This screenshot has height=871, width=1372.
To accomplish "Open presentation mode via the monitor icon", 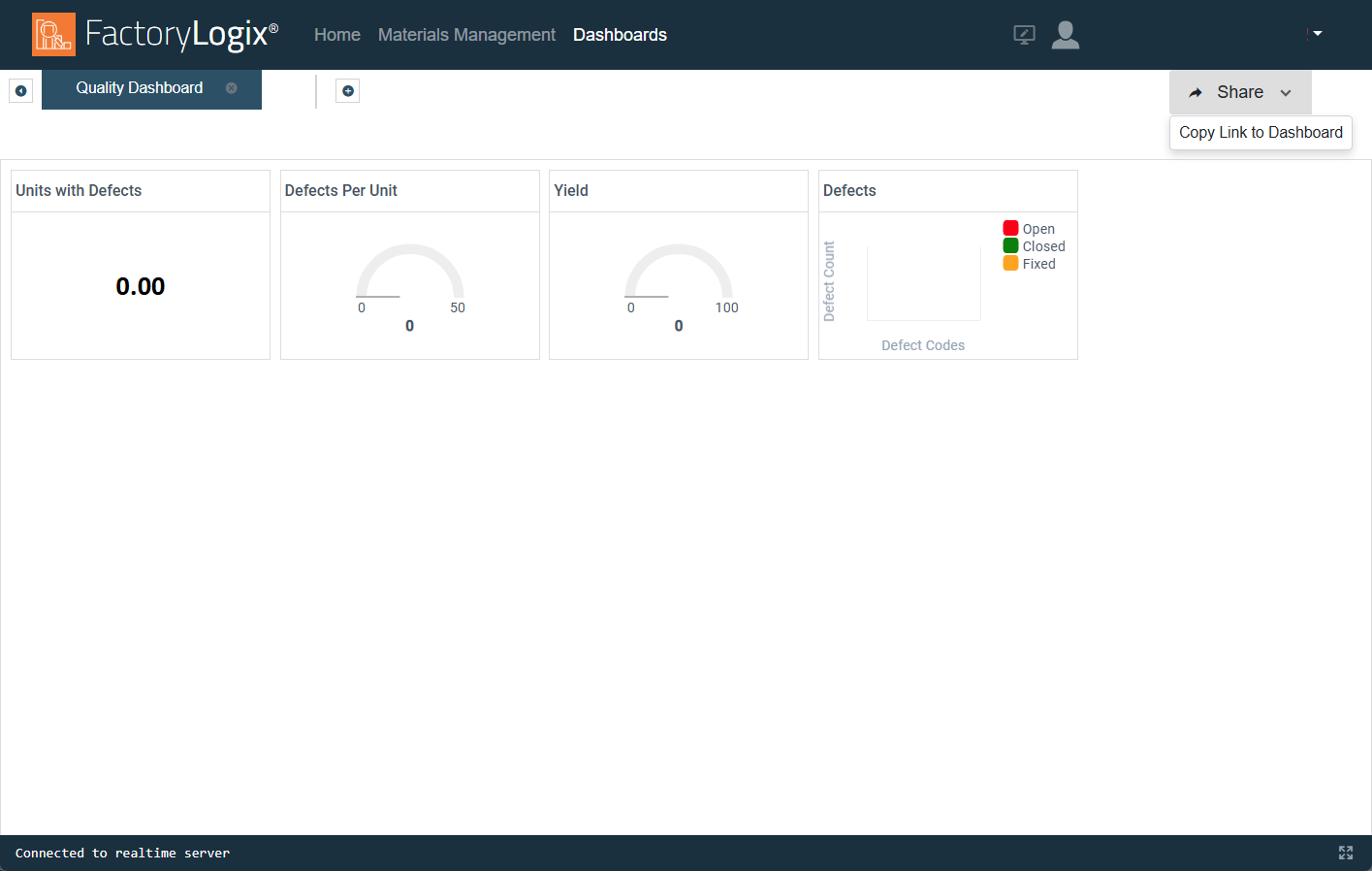I will coord(1024,34).
